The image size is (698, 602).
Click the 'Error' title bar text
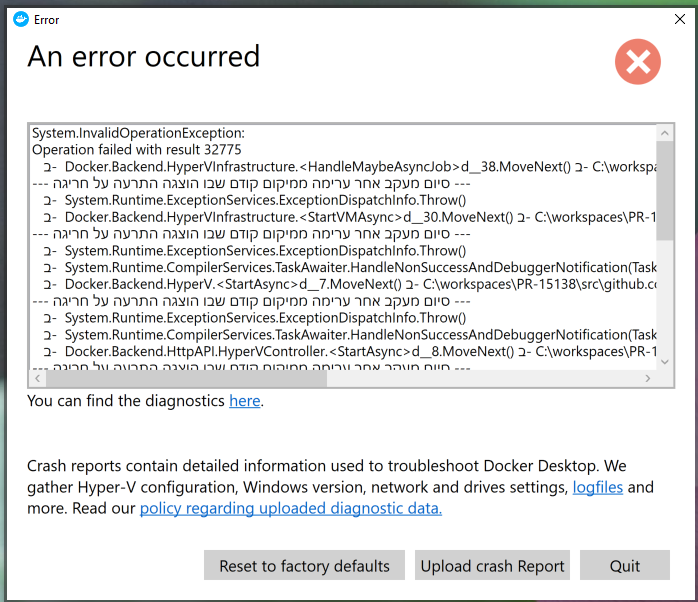tap(46, 20)
